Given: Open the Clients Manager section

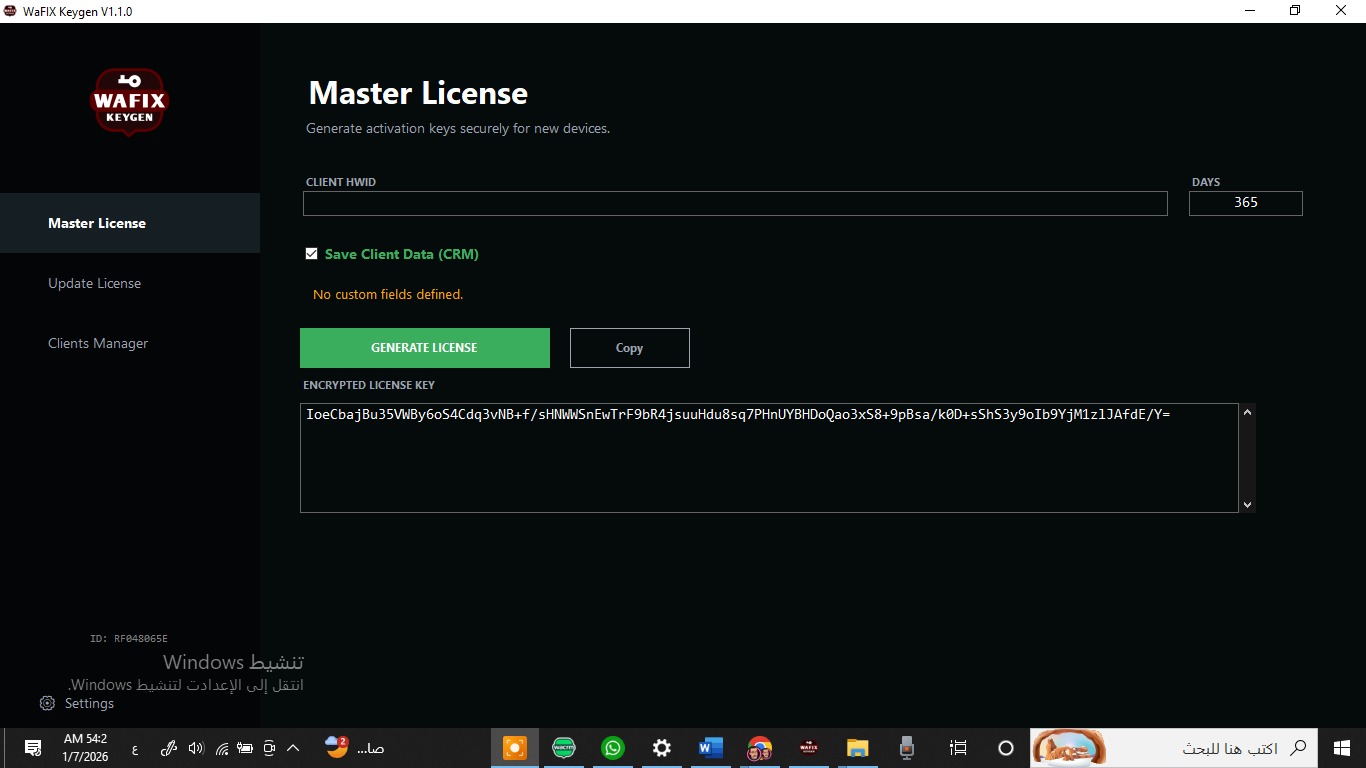Looking at the screenshot, I should (98, 343).
